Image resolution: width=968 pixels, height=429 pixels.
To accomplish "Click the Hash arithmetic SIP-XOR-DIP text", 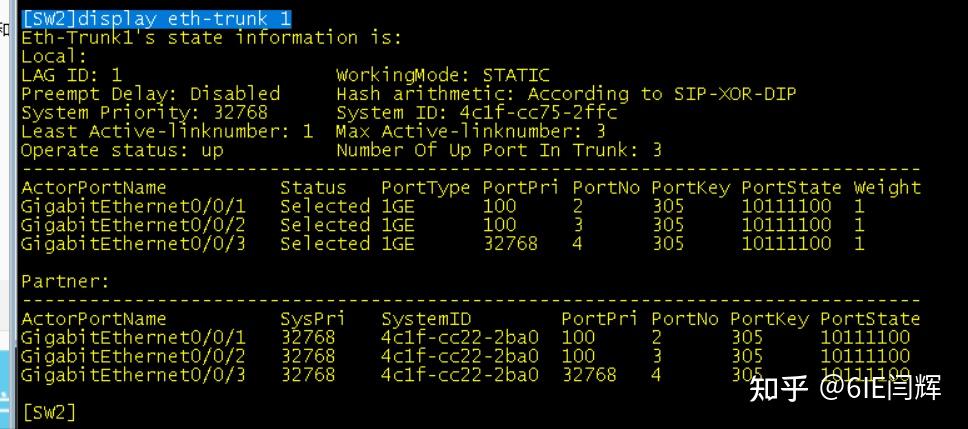I will (566, 94).
